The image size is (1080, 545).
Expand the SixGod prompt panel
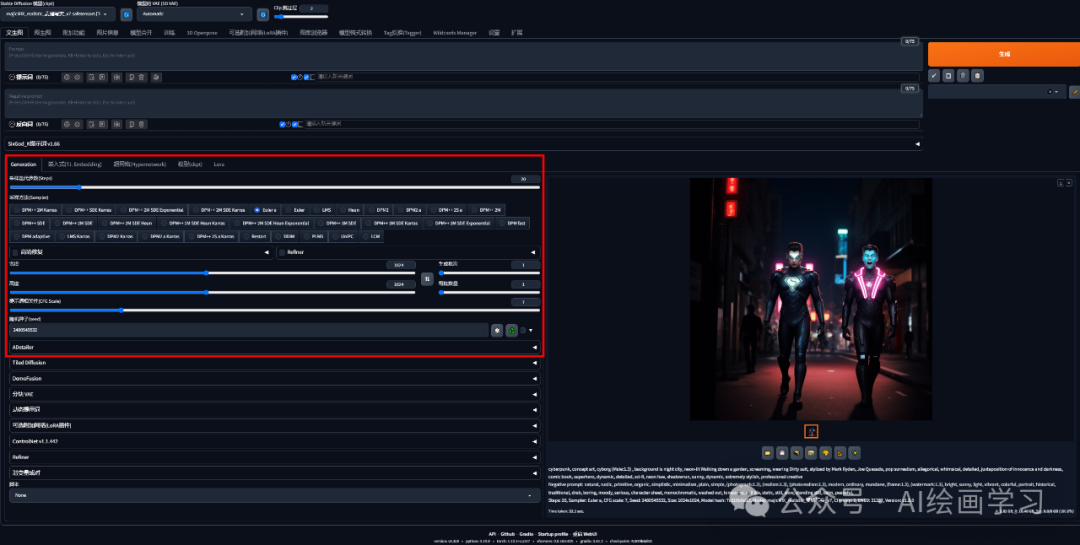463,144
